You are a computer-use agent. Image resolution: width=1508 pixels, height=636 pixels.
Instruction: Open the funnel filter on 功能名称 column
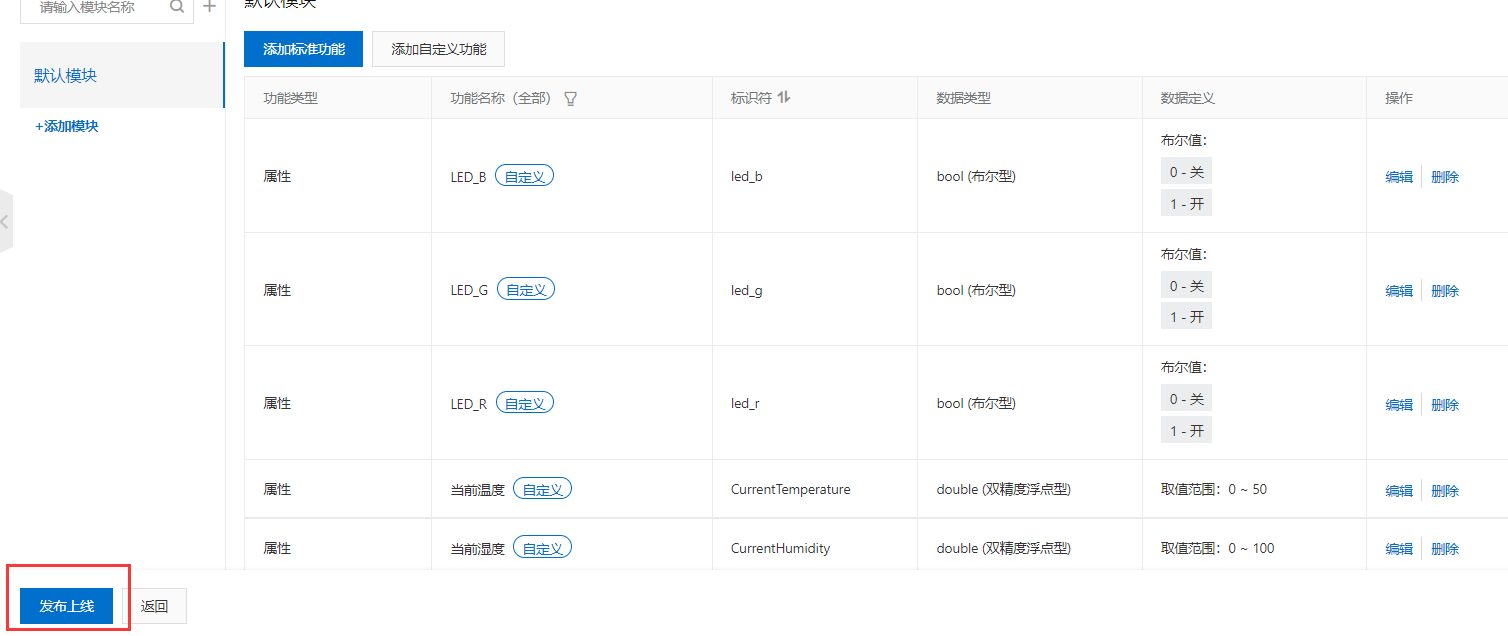pos(570,99)
